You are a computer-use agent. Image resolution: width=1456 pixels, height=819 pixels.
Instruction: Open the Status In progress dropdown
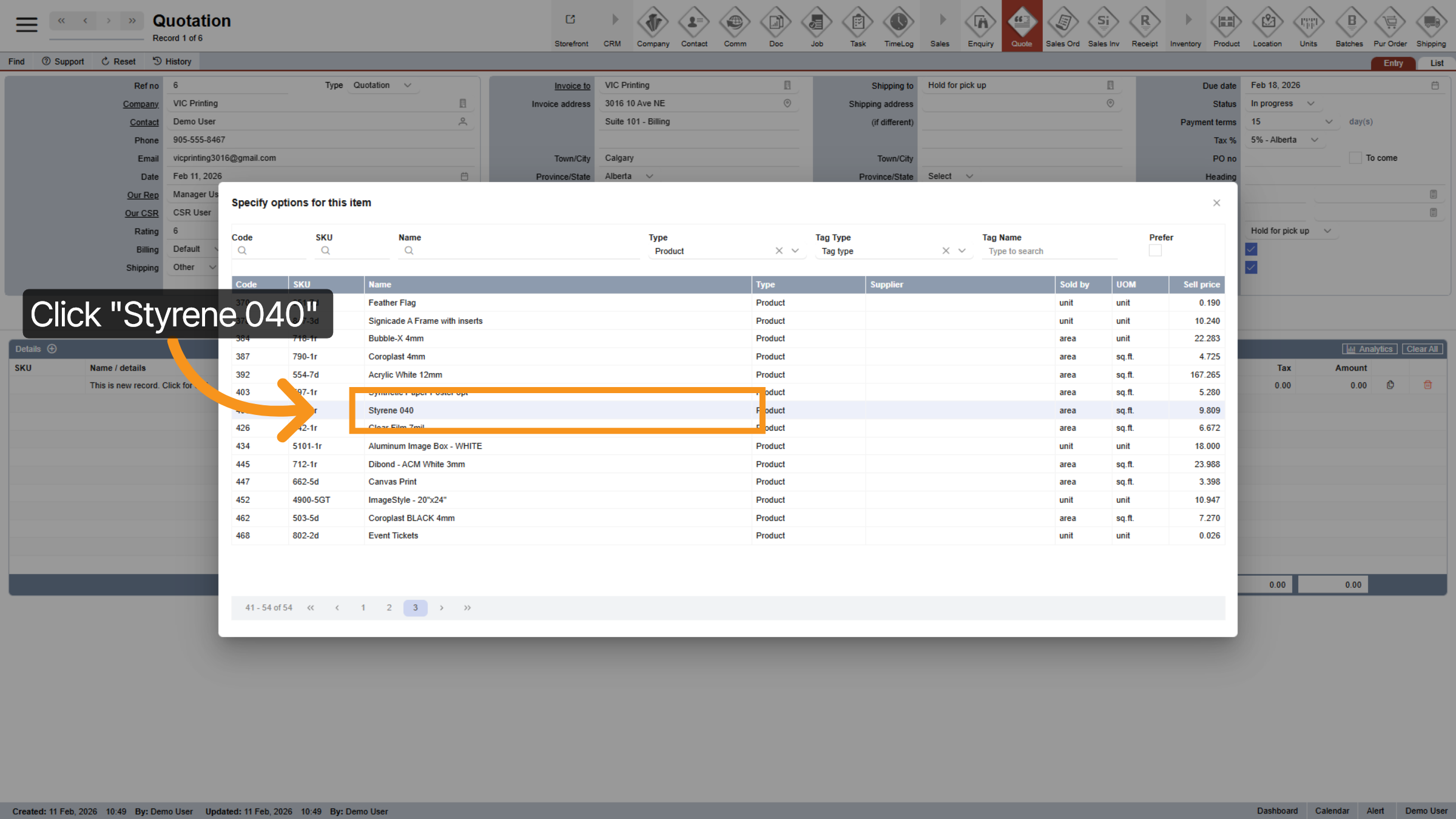[x=1310, y=103]
